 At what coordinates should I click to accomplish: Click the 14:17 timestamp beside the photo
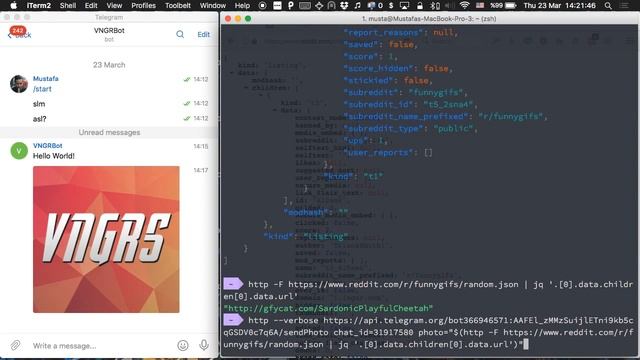click(200, 170)
